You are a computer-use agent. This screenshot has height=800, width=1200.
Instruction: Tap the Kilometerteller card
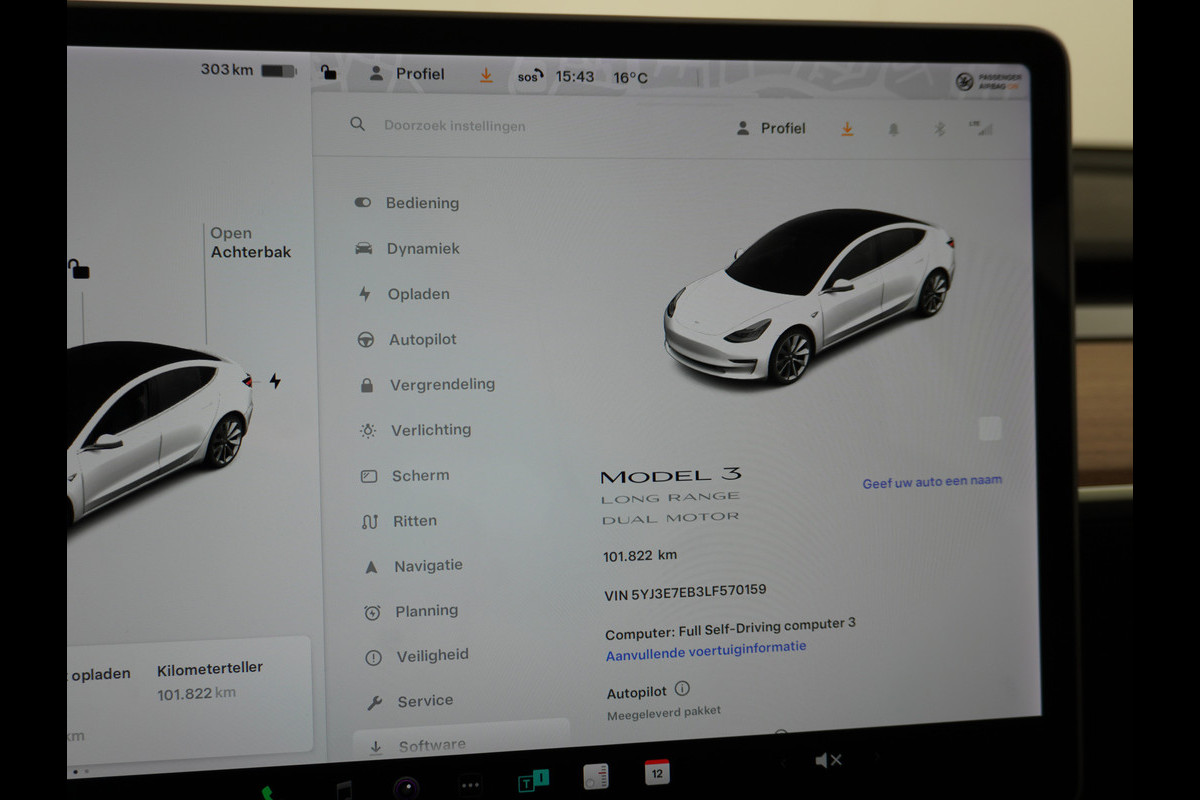pyautogui.click(x=210, y=682)
